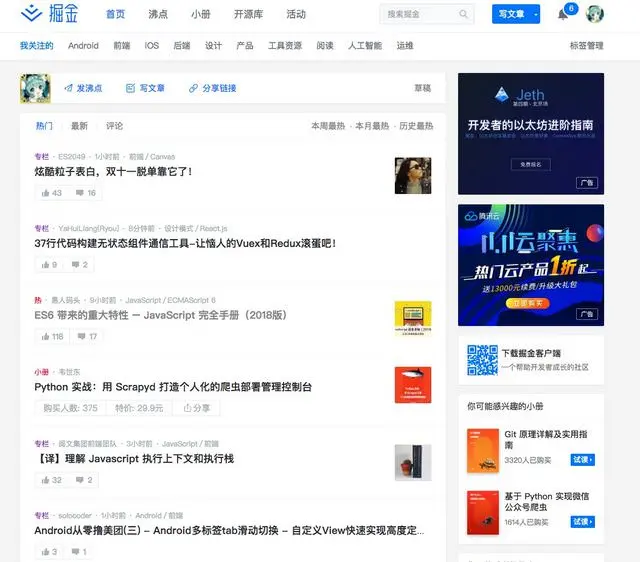Screen dimensions: 640x562
Task: Open Git 原理详解及实用指南 booklet
Action: click(x=545, y=440)
